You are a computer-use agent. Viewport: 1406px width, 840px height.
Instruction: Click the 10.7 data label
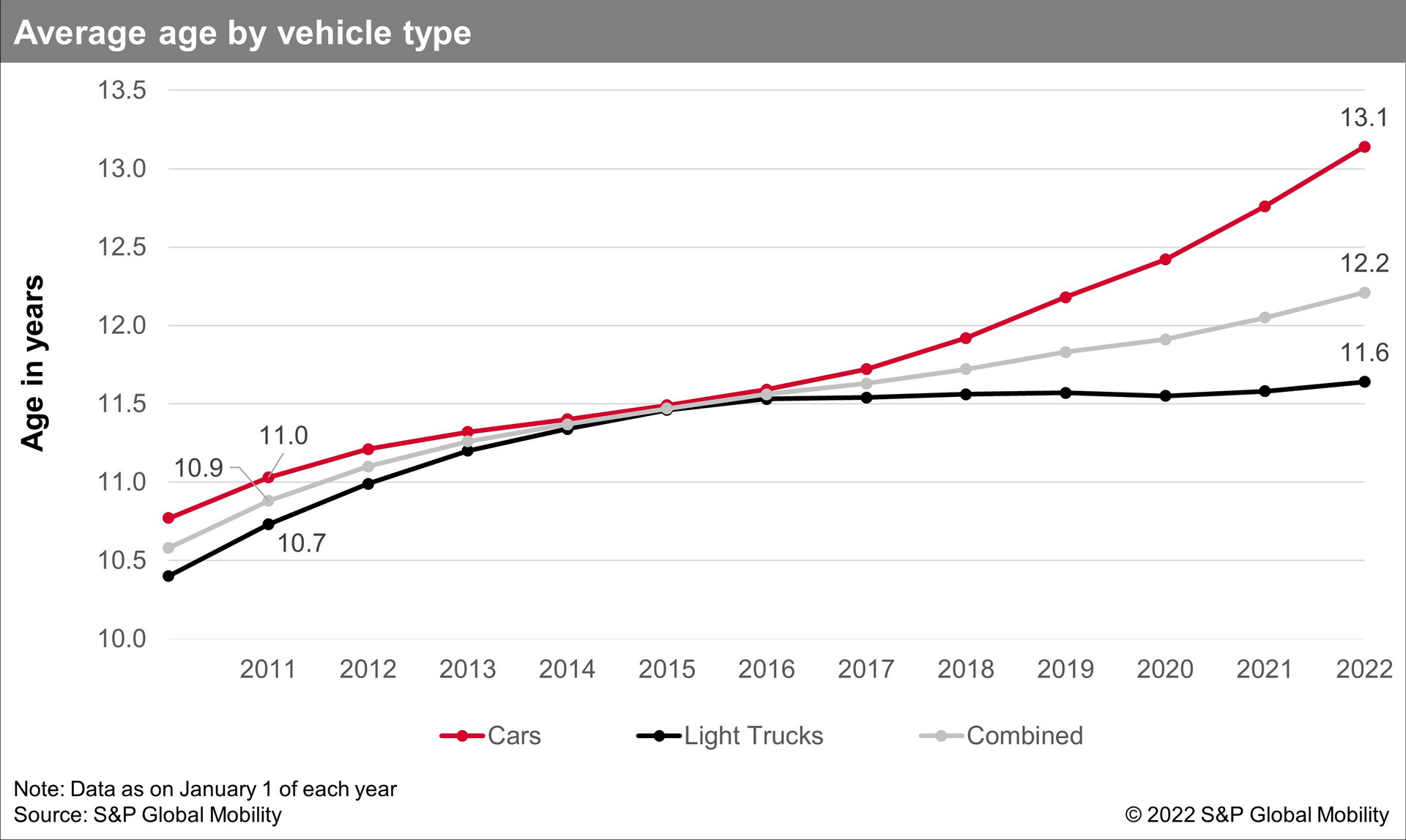(301, 543)
